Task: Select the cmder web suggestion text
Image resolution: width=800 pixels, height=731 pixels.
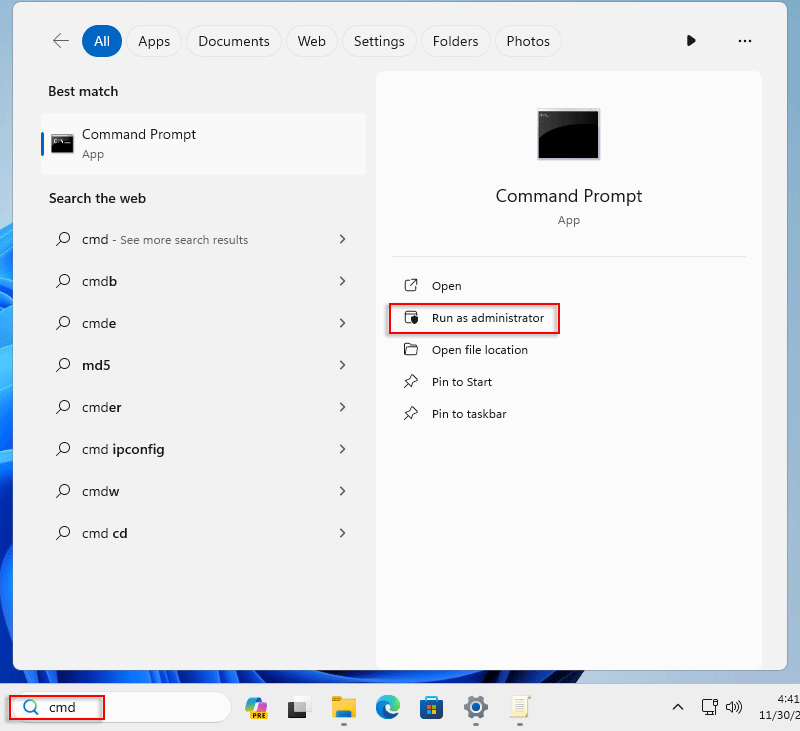Action: coord(102,408)
